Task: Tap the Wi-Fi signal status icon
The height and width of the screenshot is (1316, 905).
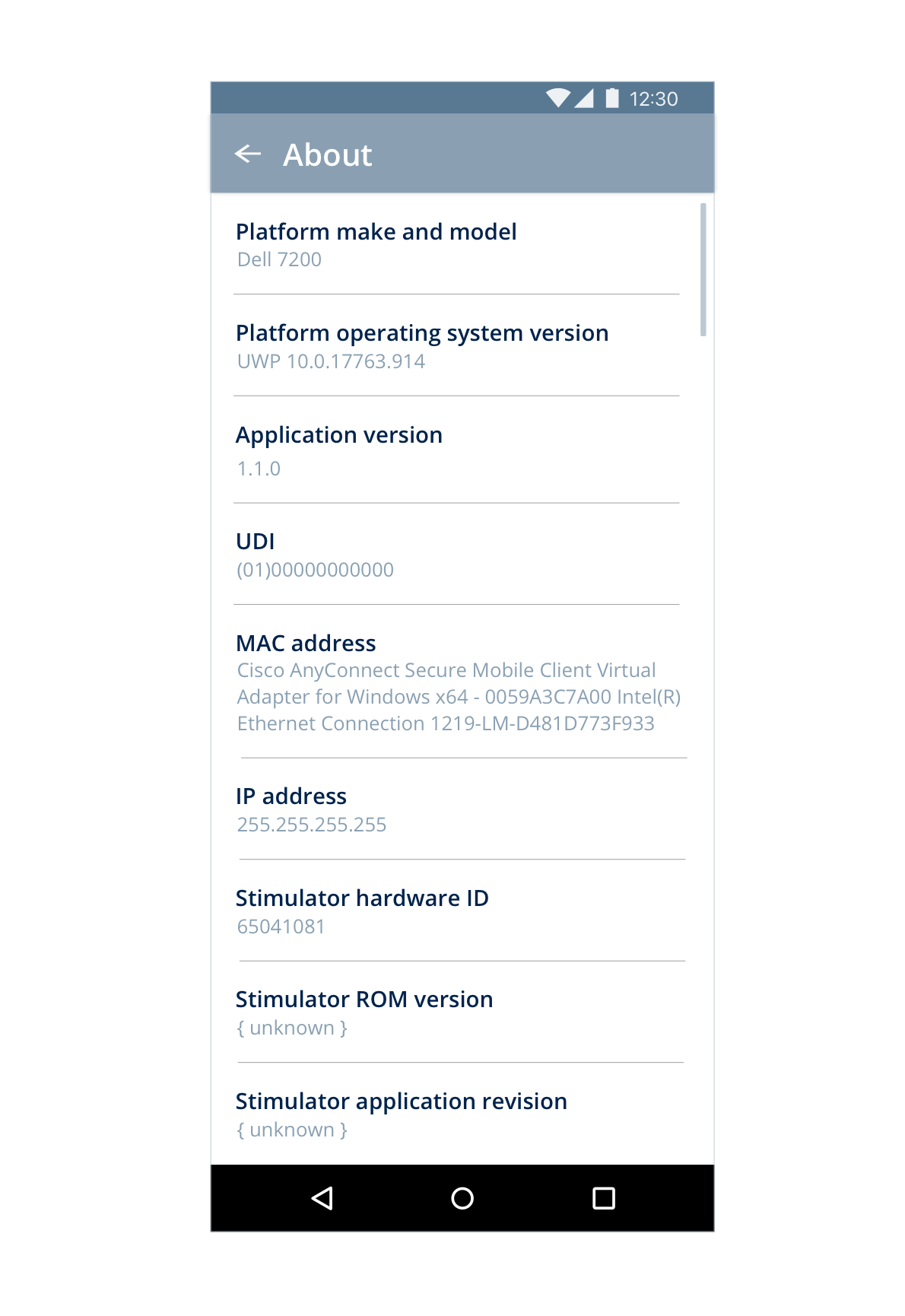Action: point(558,98)
